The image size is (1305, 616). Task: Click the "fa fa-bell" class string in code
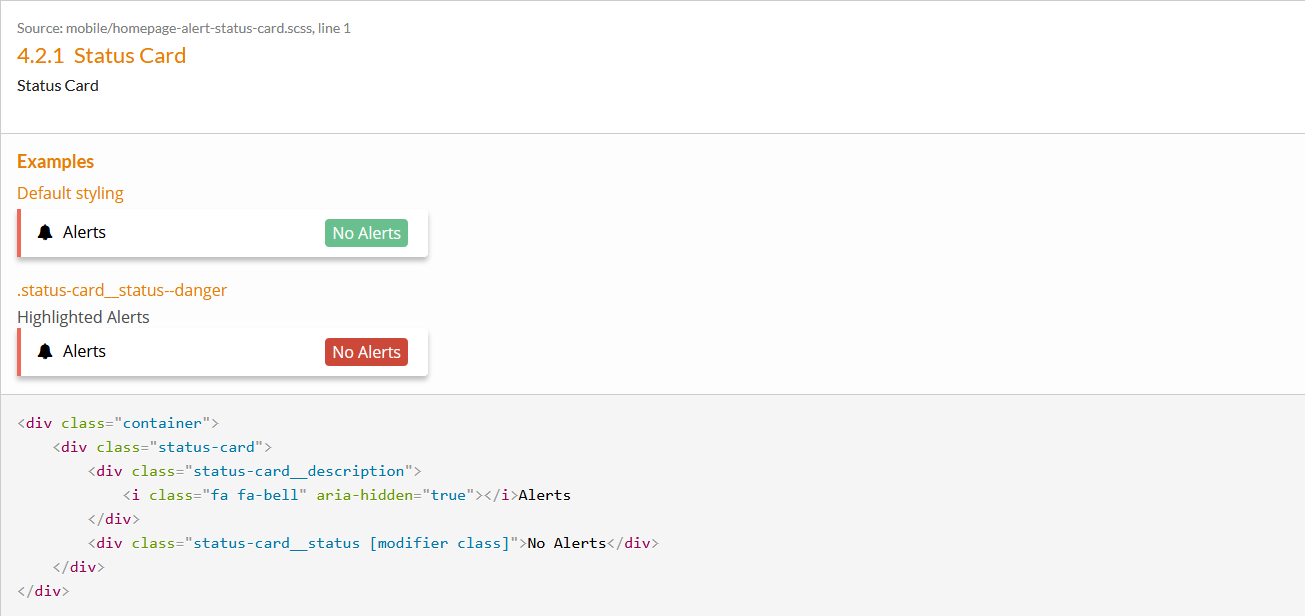click(255, 495)
